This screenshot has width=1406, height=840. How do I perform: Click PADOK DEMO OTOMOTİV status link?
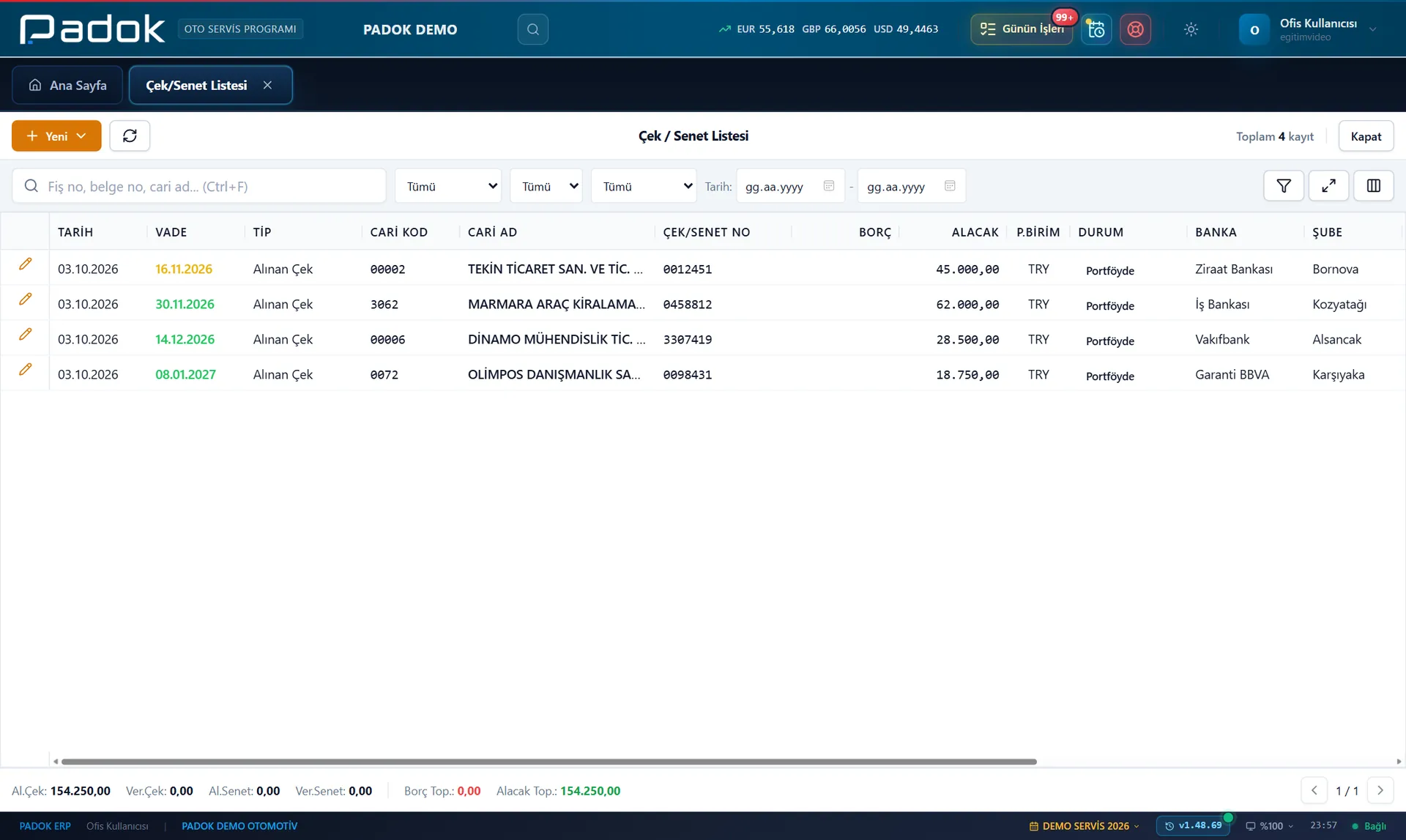click(239, 826)
